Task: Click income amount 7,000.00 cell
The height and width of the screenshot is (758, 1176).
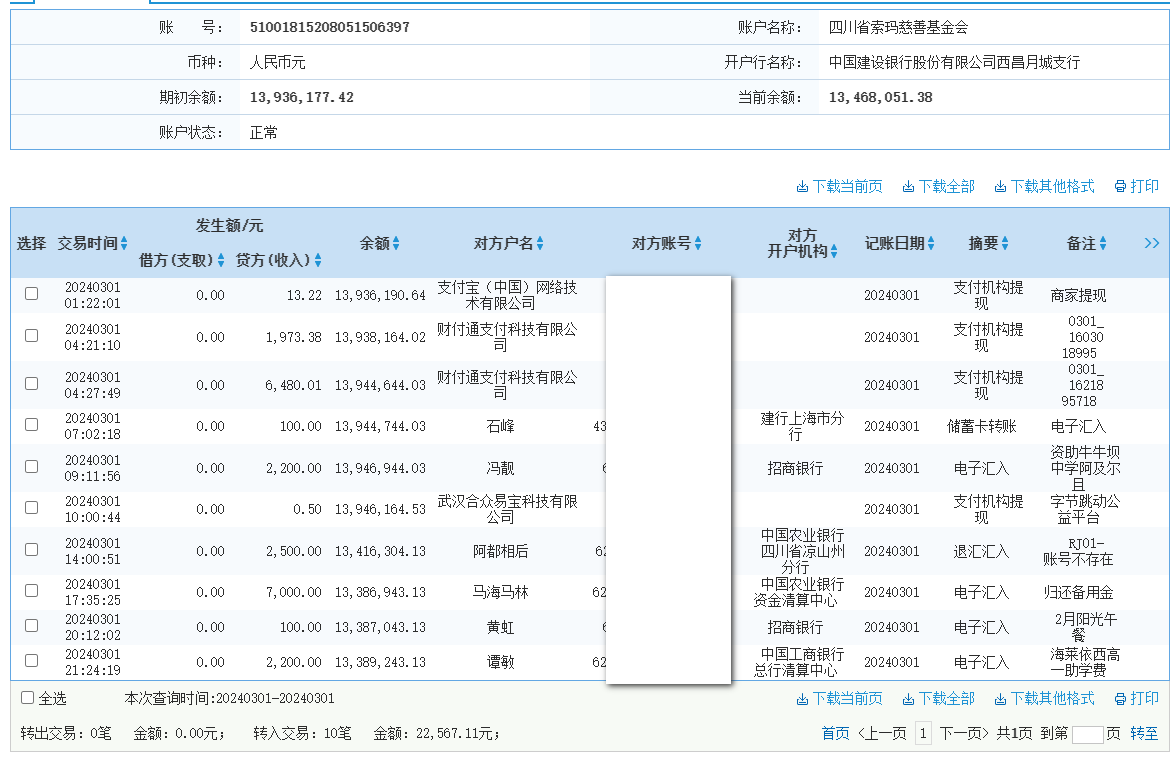Action: (x=293, y=592)
